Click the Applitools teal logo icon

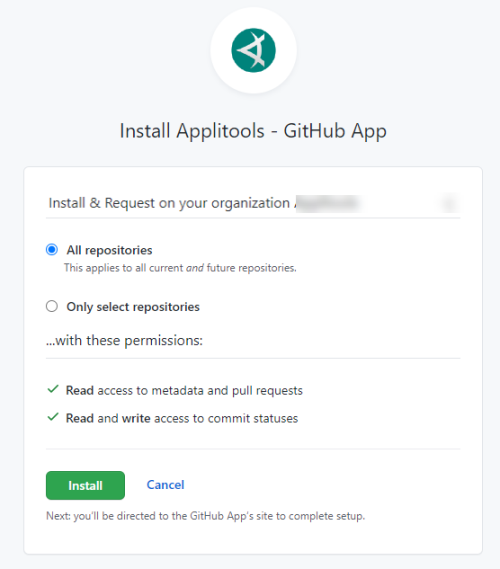coord(253,50)
